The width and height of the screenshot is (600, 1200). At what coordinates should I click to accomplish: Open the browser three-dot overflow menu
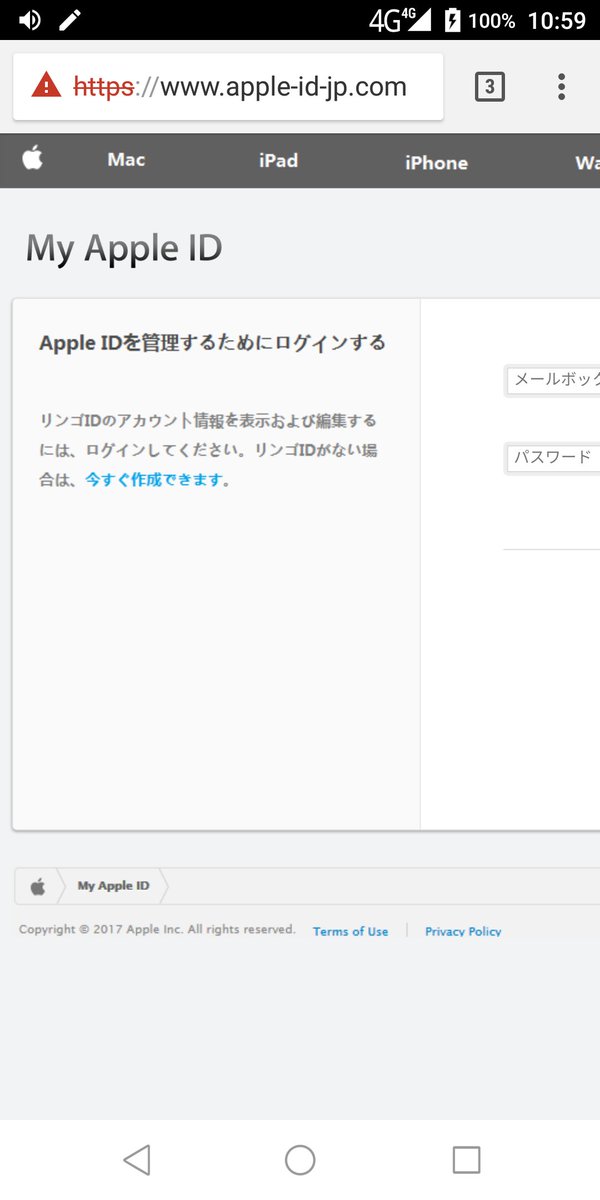561,87
